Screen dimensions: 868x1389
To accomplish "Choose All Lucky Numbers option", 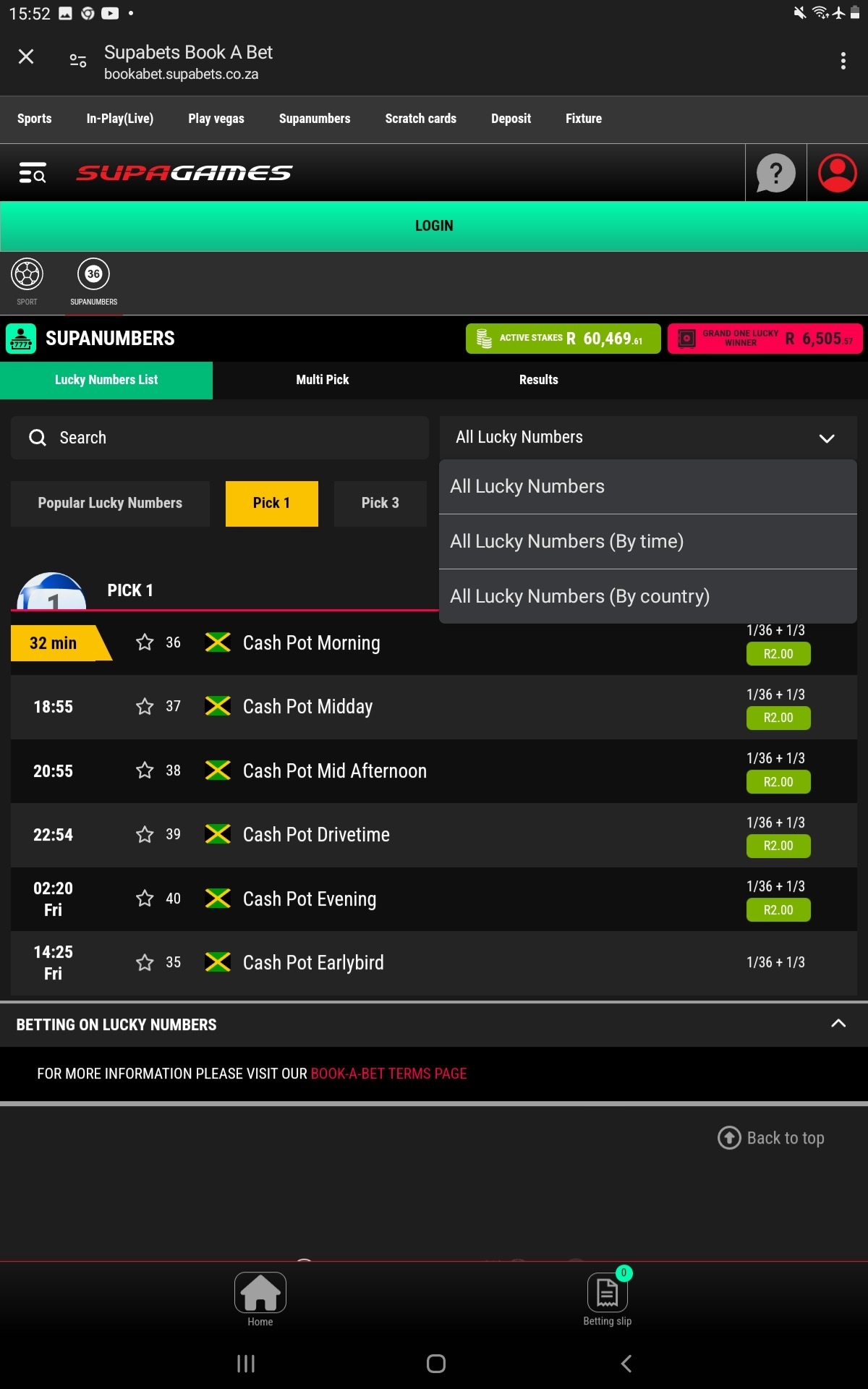I will tap(648, 487).
